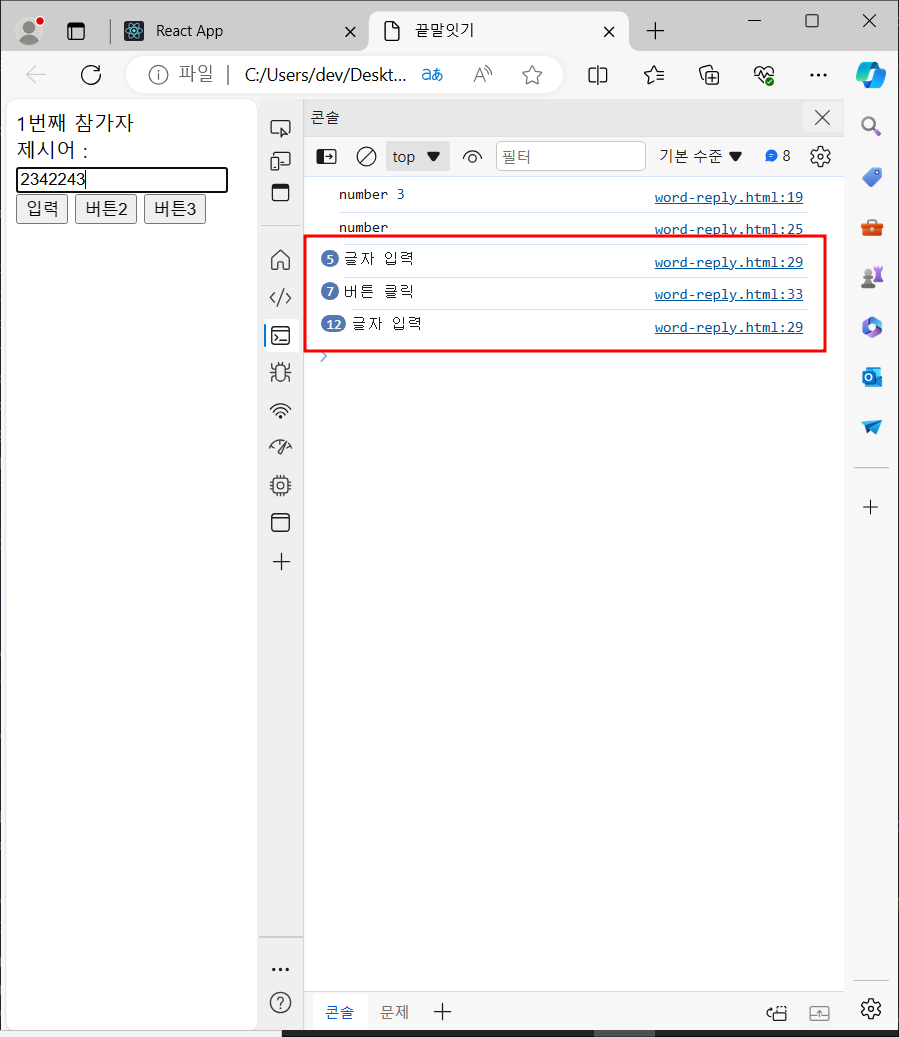Close the DevTools console panel
Screen dimensions: 899x1037
tap(822, 118)
